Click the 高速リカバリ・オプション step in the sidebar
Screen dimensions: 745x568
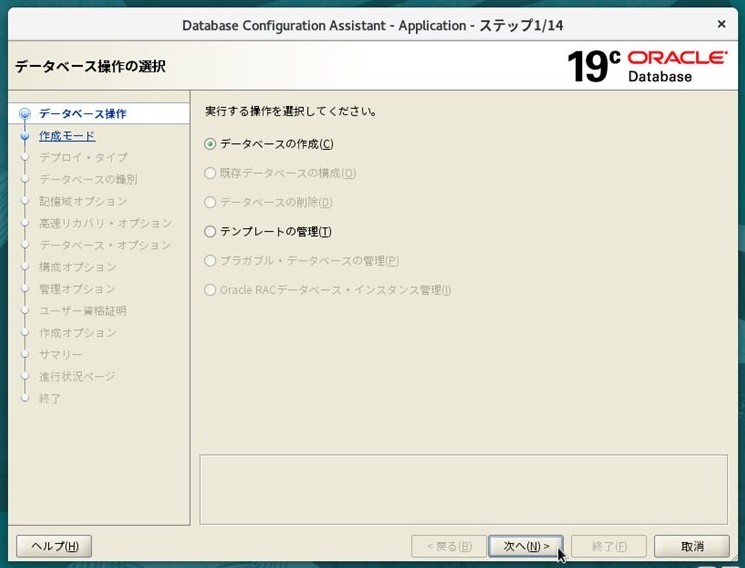click(x=105, y=223)
